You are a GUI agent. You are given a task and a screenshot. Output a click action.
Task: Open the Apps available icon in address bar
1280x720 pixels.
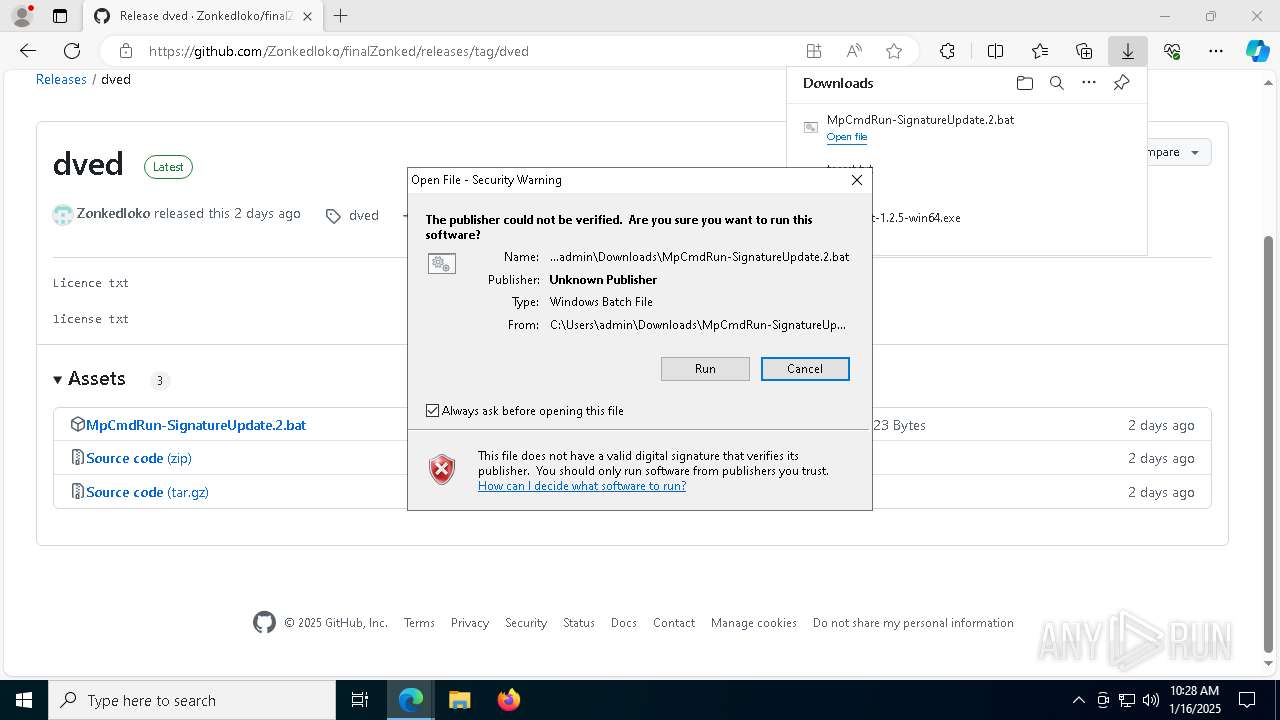(x=814, y=51)
